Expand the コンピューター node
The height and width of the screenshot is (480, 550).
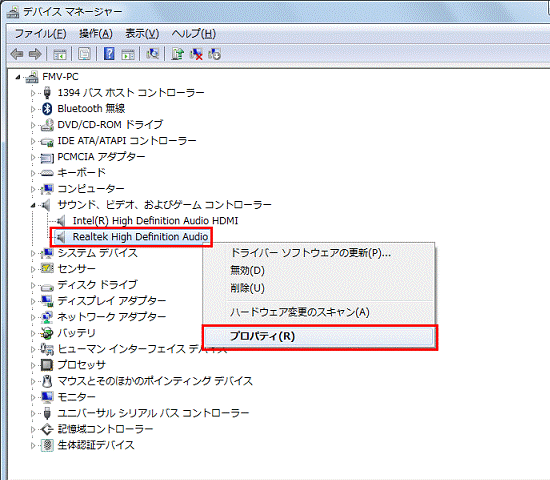[x=33, y=189]
